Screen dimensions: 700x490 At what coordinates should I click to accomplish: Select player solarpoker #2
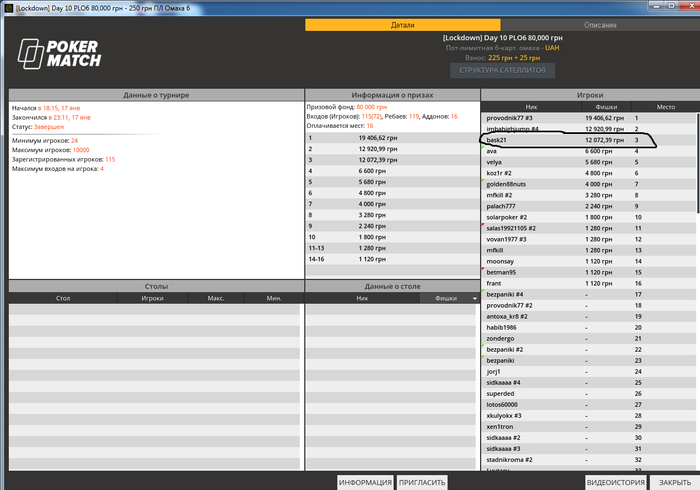588,217
